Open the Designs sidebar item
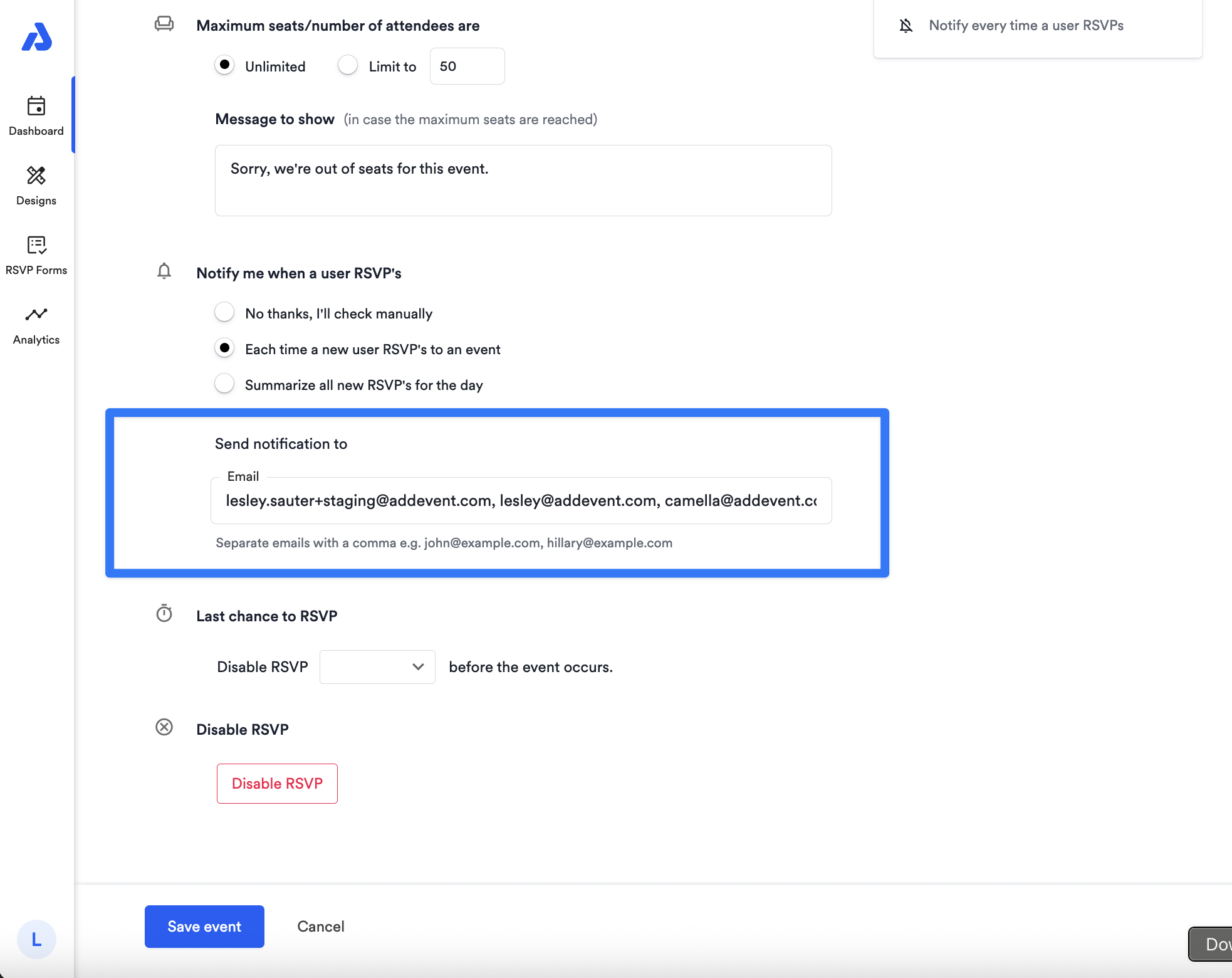Screen dimensions: 1232x978 point(36,186)
